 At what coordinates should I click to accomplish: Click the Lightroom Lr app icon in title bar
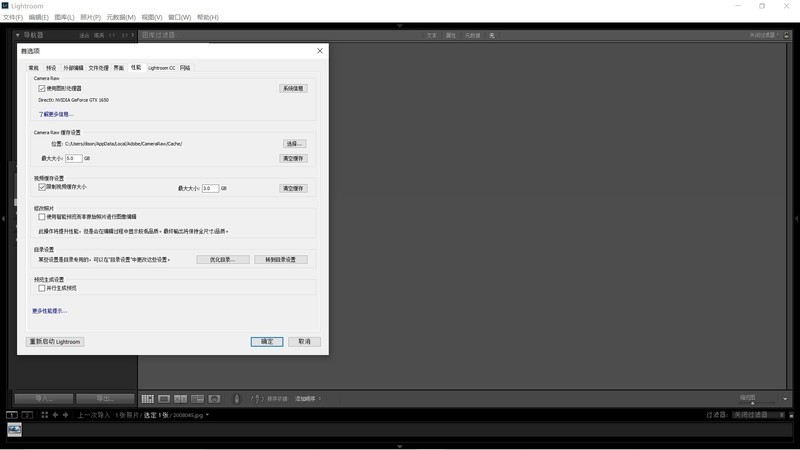pyautogui.click(x=5, y=6)
